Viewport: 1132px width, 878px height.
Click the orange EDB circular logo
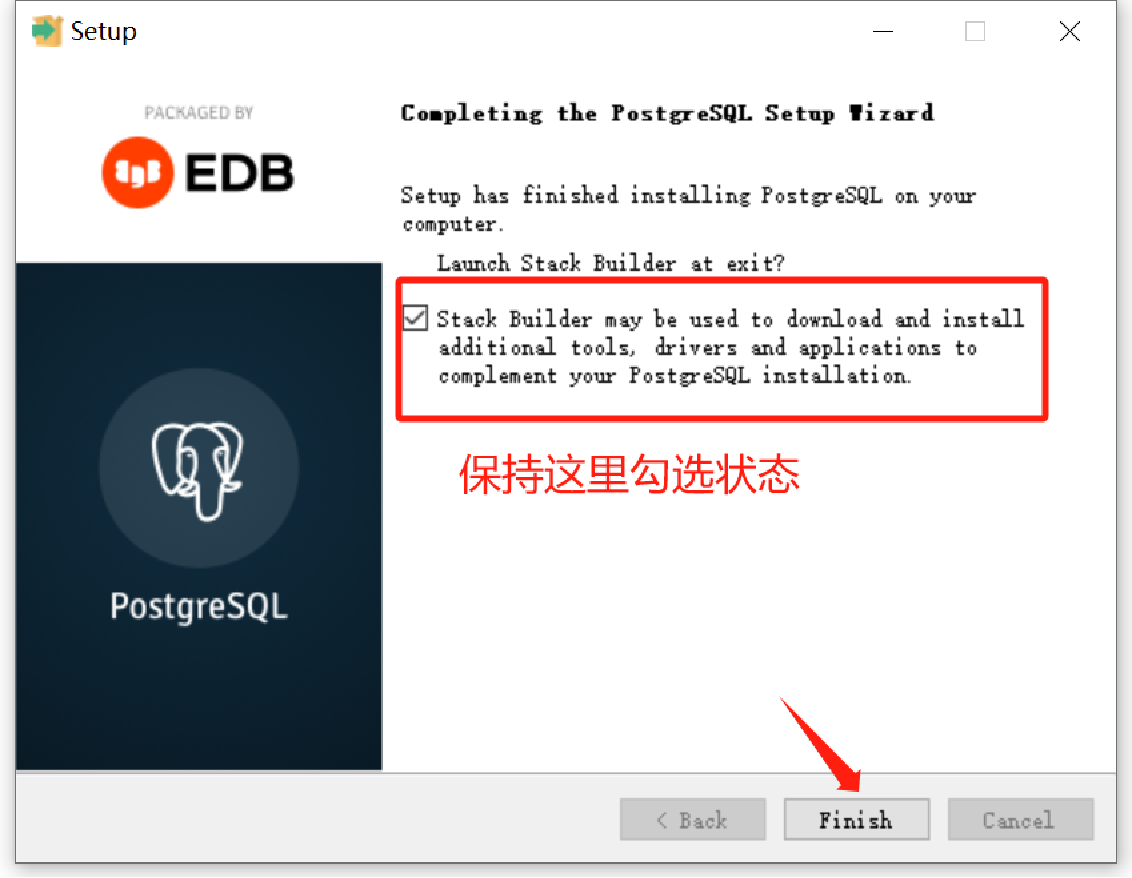(138, 173)
